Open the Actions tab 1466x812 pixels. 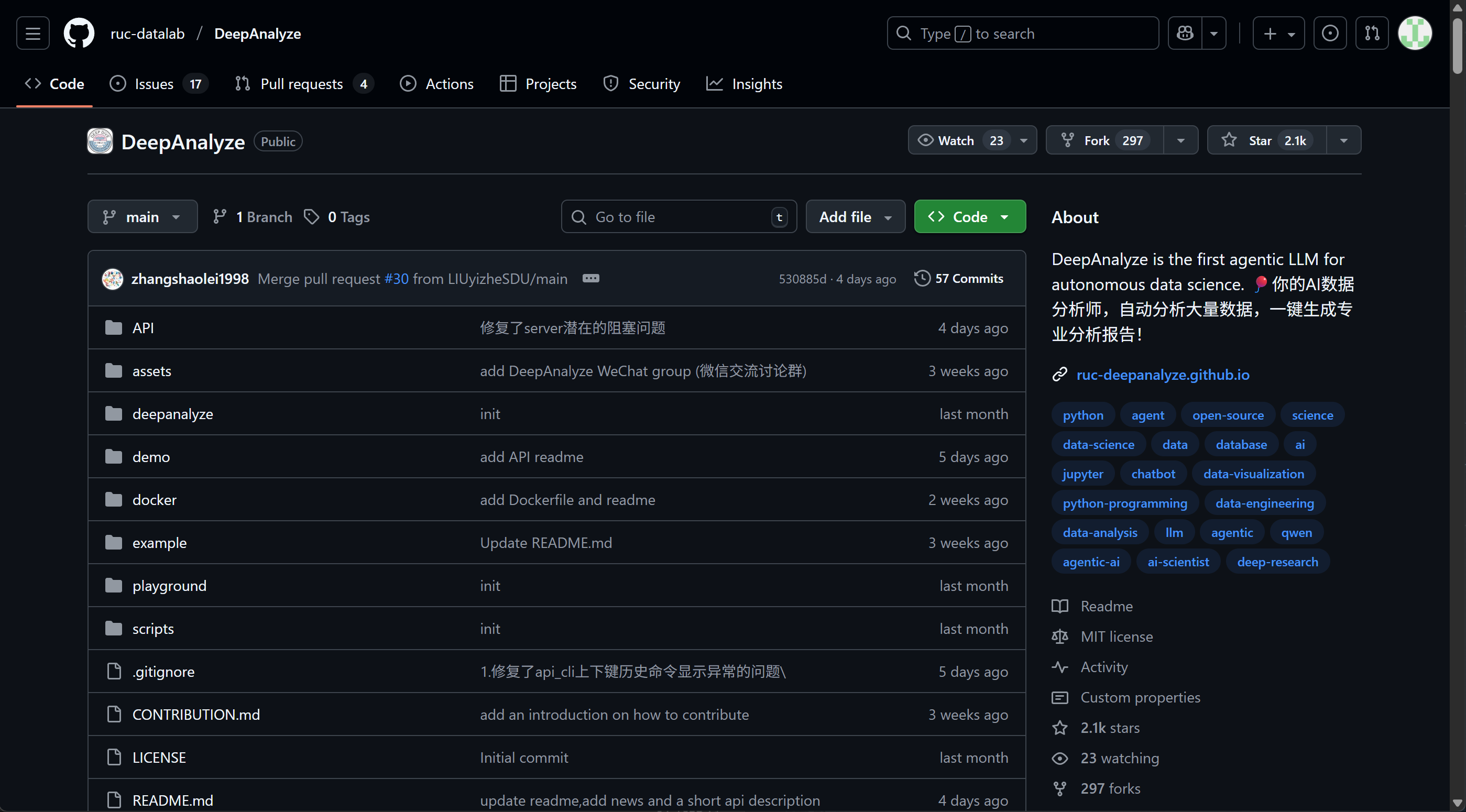pyautogui.click(x=436, y=84)
